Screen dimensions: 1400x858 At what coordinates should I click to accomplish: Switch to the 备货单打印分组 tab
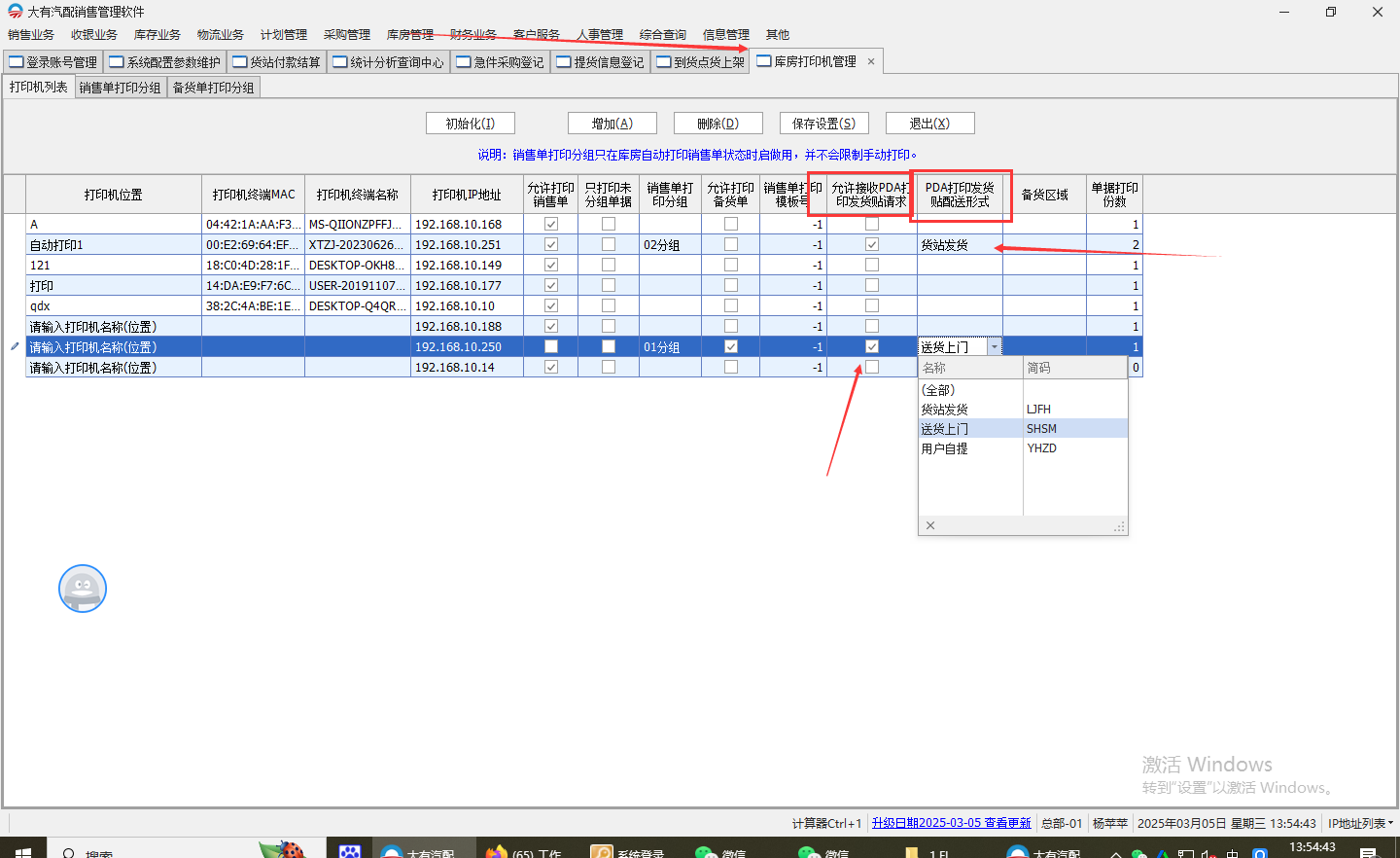click(x=214, y=88)
